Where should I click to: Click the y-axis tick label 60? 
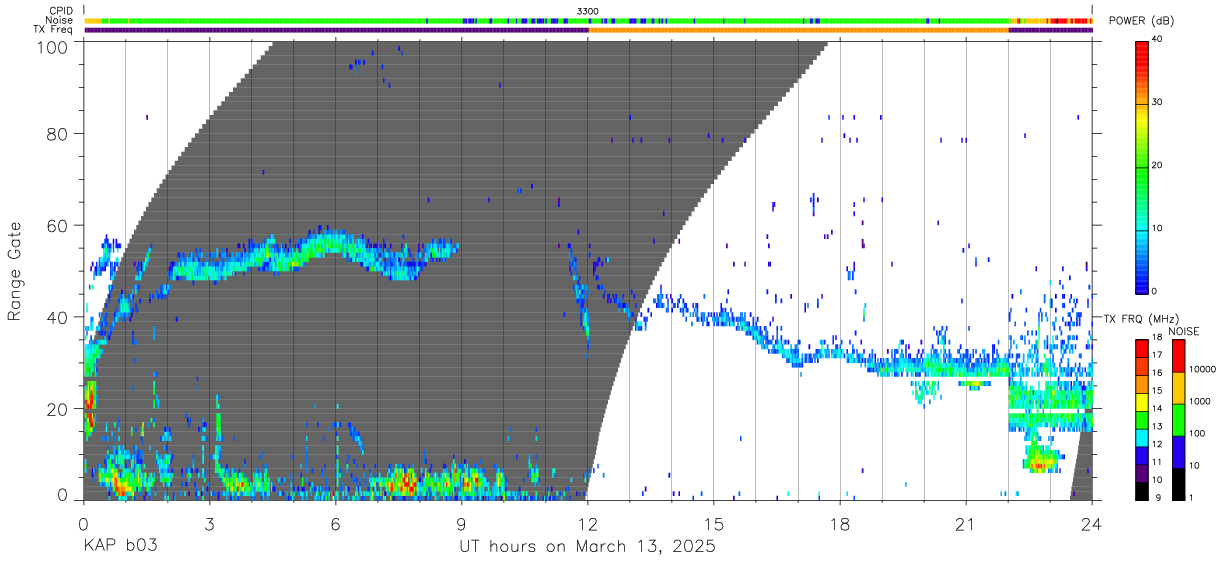click(x=59, y=225)
